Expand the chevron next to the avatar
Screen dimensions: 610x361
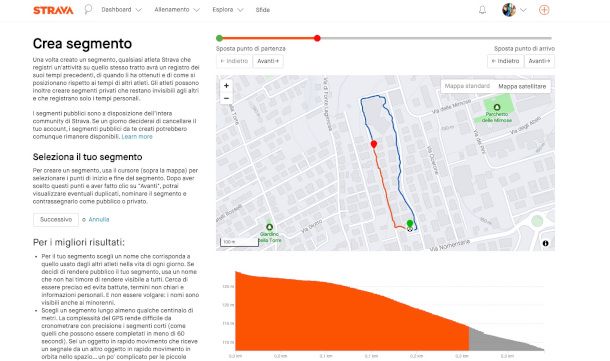coord(523,10)
